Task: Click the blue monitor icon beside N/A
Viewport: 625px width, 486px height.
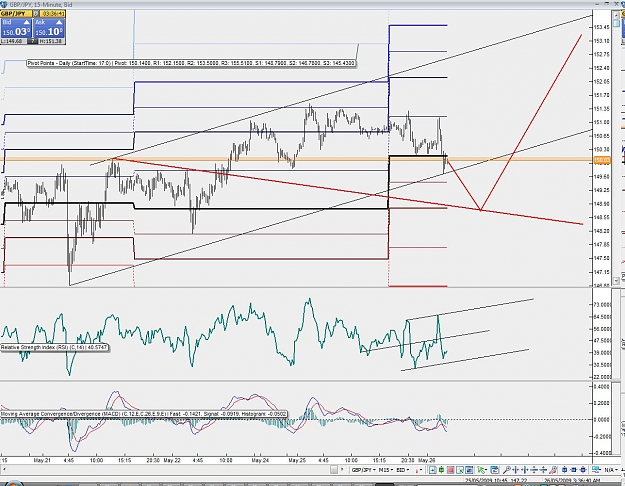Action: (x=596, y=470)
